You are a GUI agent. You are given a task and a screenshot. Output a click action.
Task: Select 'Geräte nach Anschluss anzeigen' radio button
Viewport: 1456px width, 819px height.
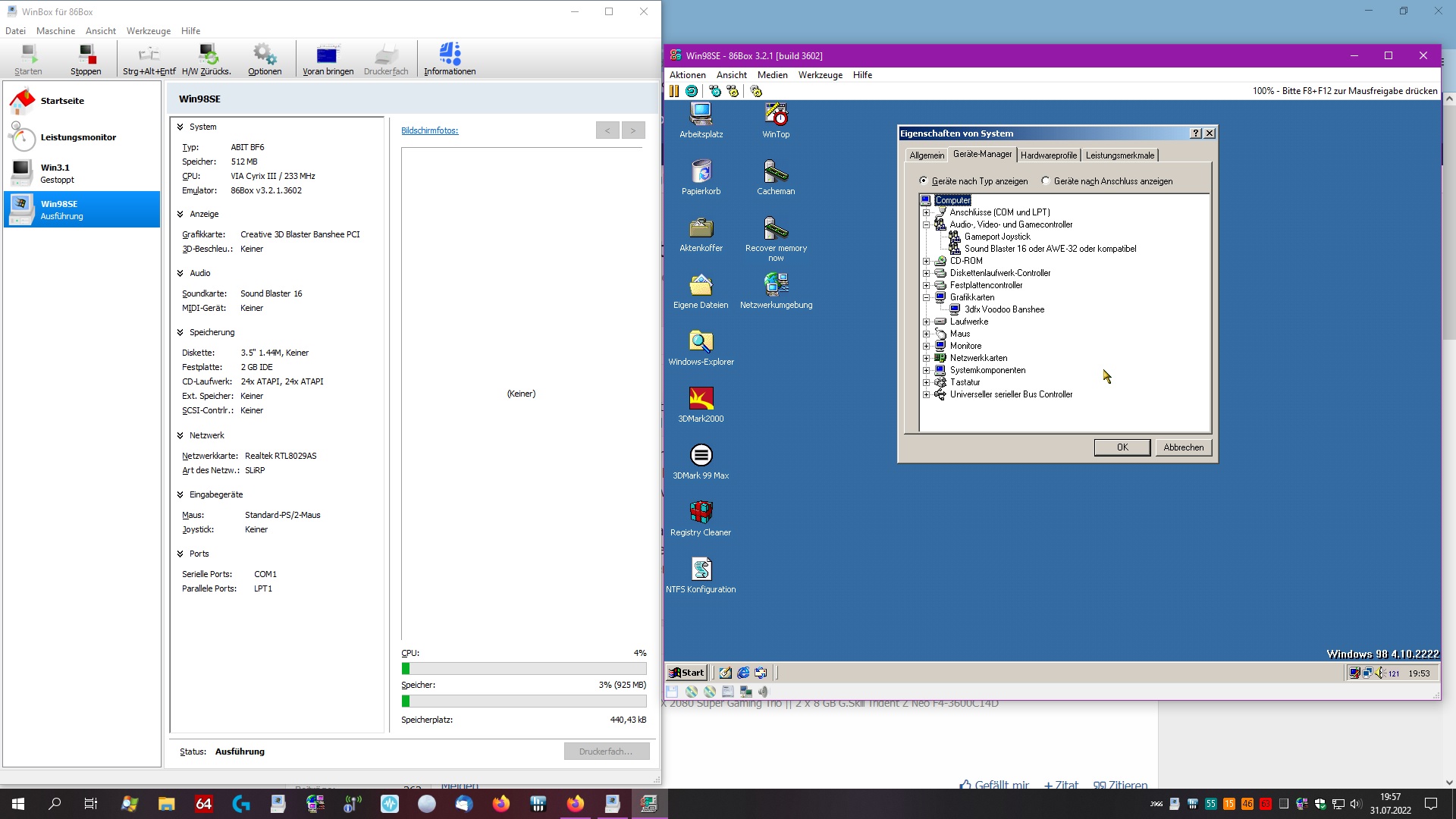tap(1046, 181)
